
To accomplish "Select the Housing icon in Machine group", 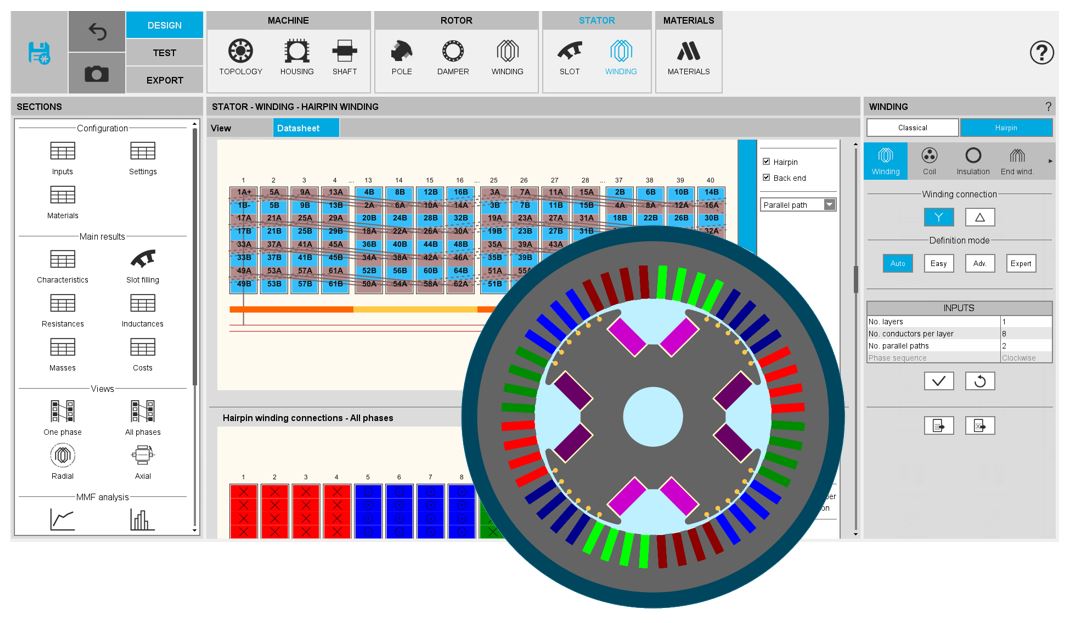I will [x=296, y=57].
